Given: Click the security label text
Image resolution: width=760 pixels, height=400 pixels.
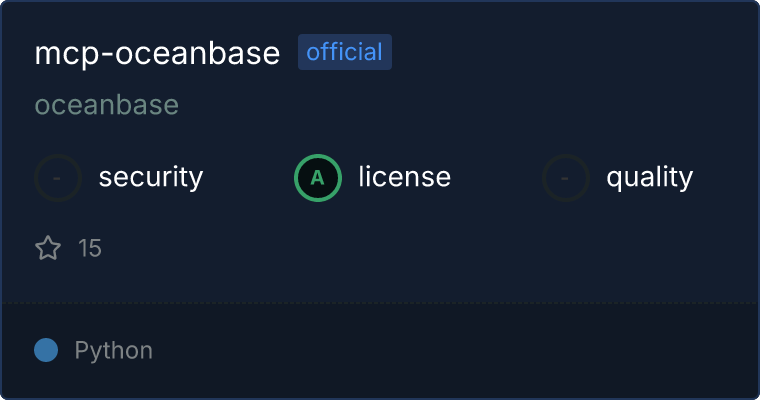Looking at the screenshot, I should coord(151,177).
